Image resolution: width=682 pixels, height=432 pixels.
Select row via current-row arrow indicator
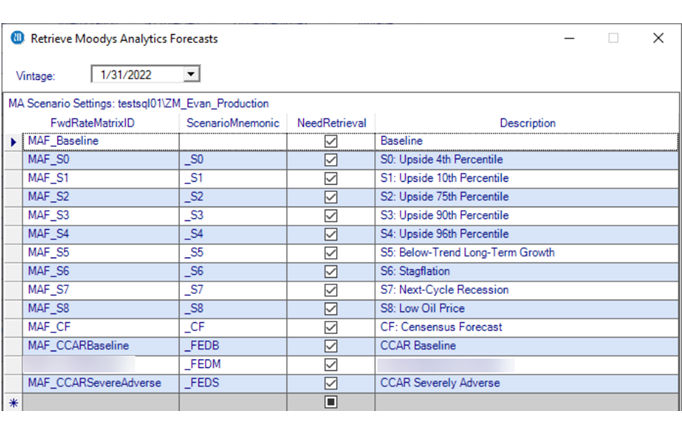(13, 142)
